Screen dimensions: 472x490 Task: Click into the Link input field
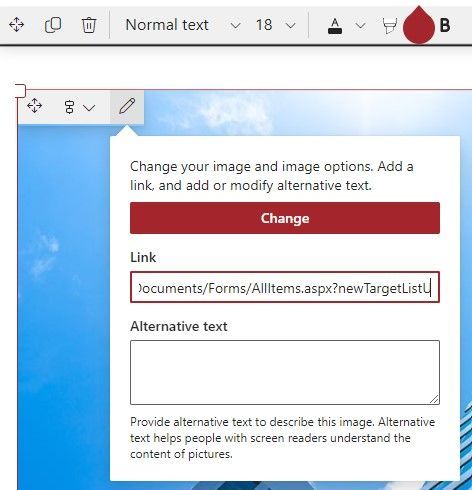[285, 287]
